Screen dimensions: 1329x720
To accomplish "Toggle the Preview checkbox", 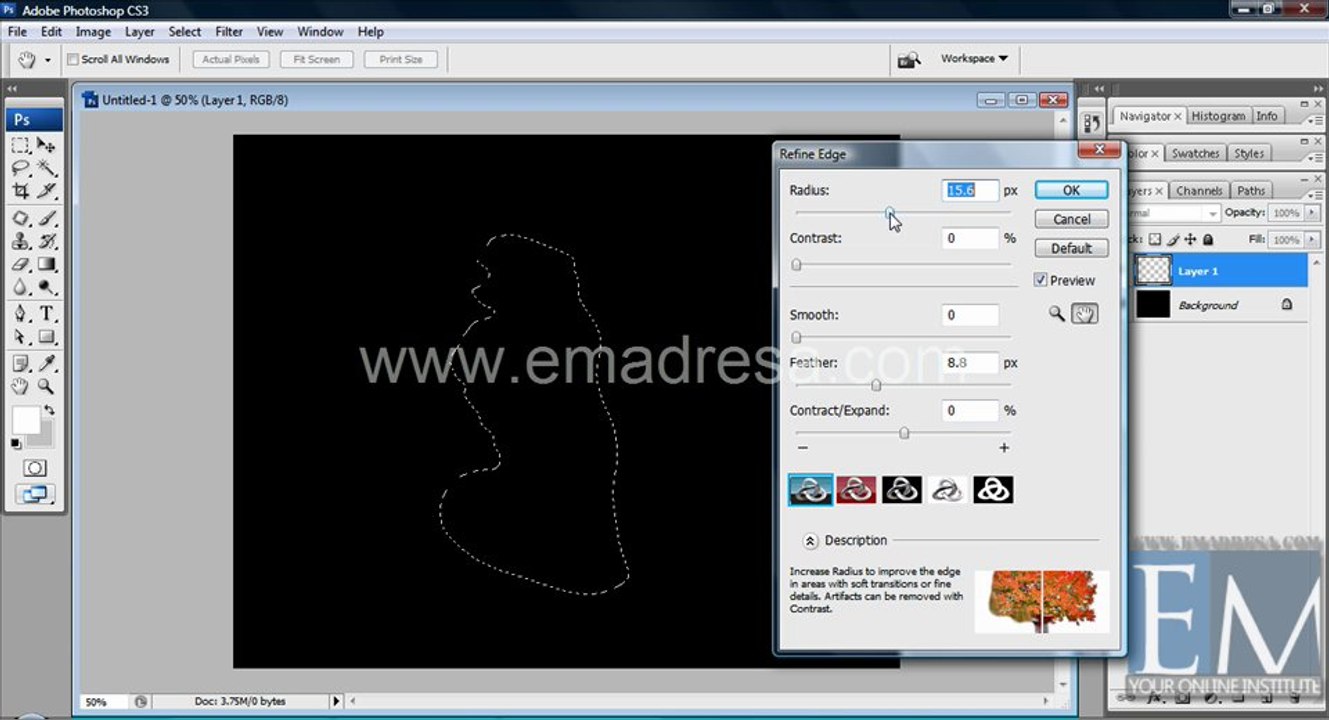I will pyautogui.click(x=1040, y=280).
